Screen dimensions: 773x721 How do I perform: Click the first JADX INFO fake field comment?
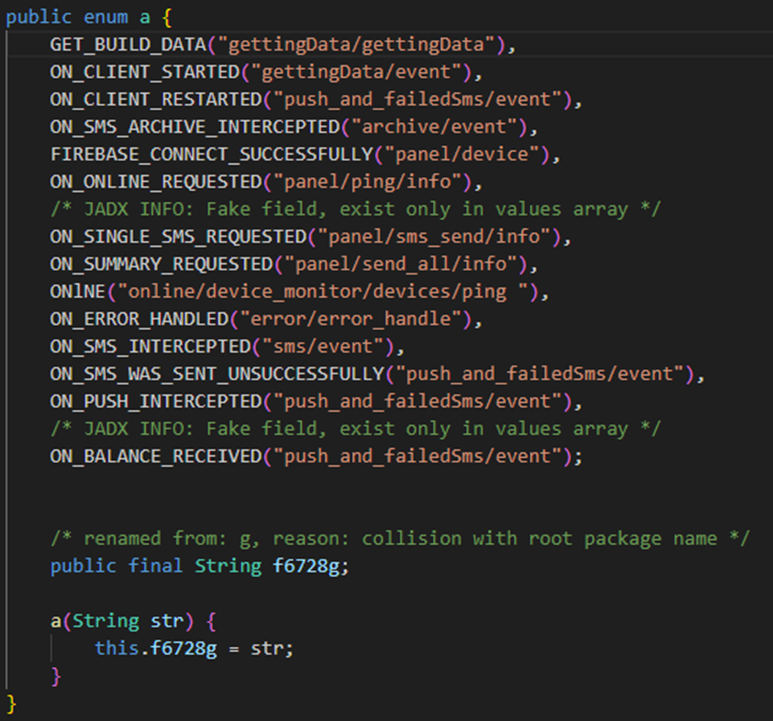pyautogui.click(x=355, y=209)
